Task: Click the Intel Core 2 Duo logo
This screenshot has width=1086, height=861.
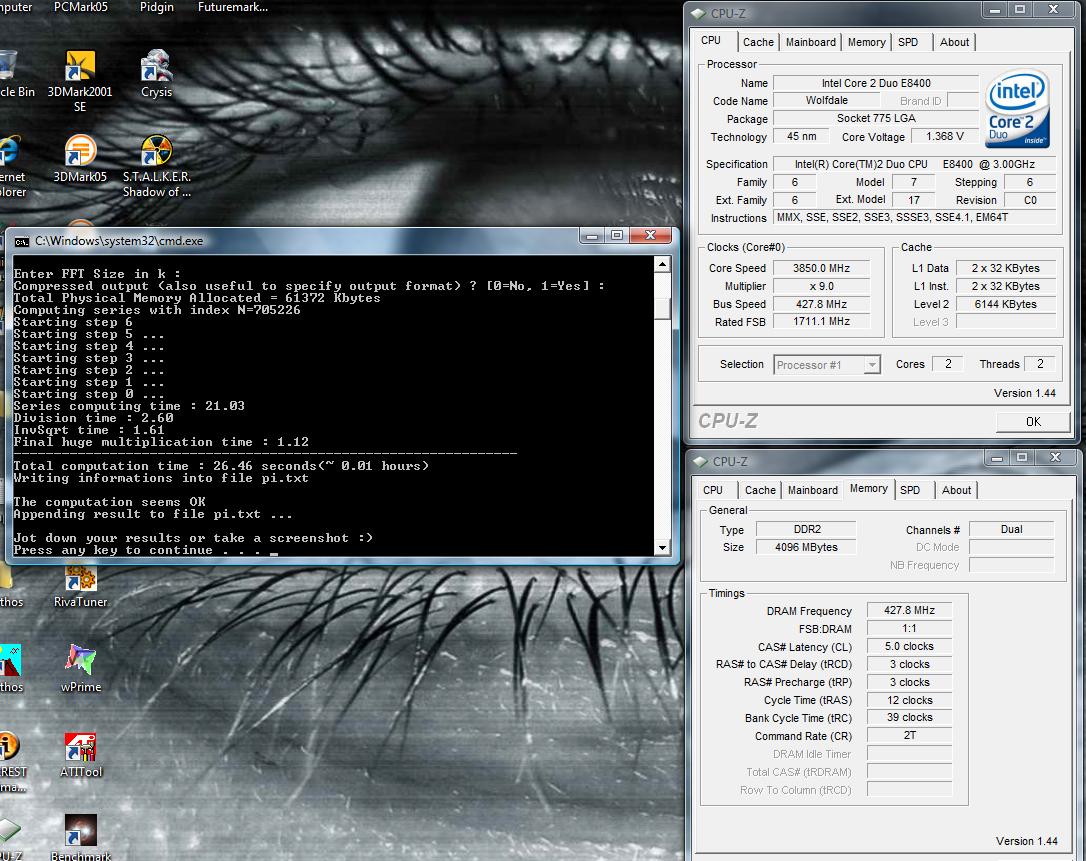Action: coord(1017,109)
